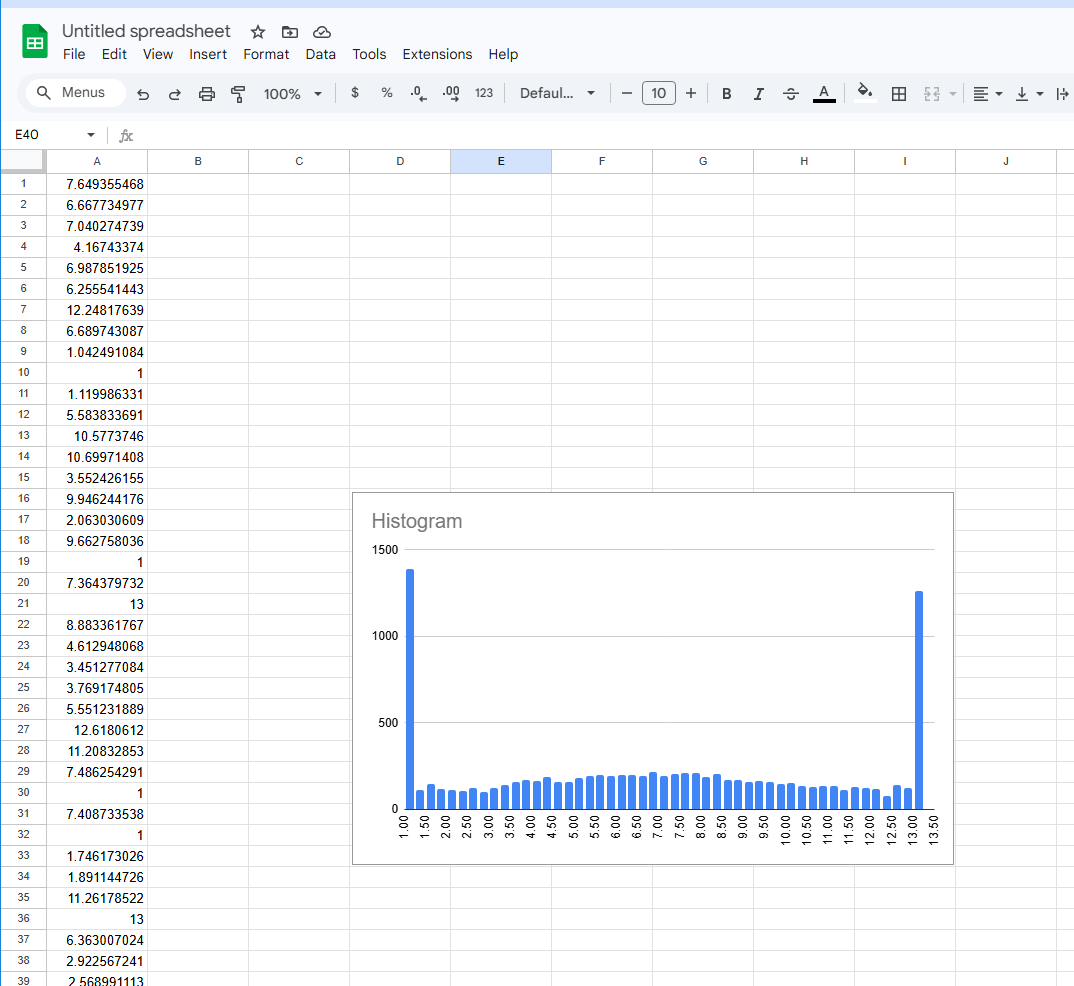Open the zoom level dropdown
Viewport: 1074px width, 986px height.
[291, 93]
